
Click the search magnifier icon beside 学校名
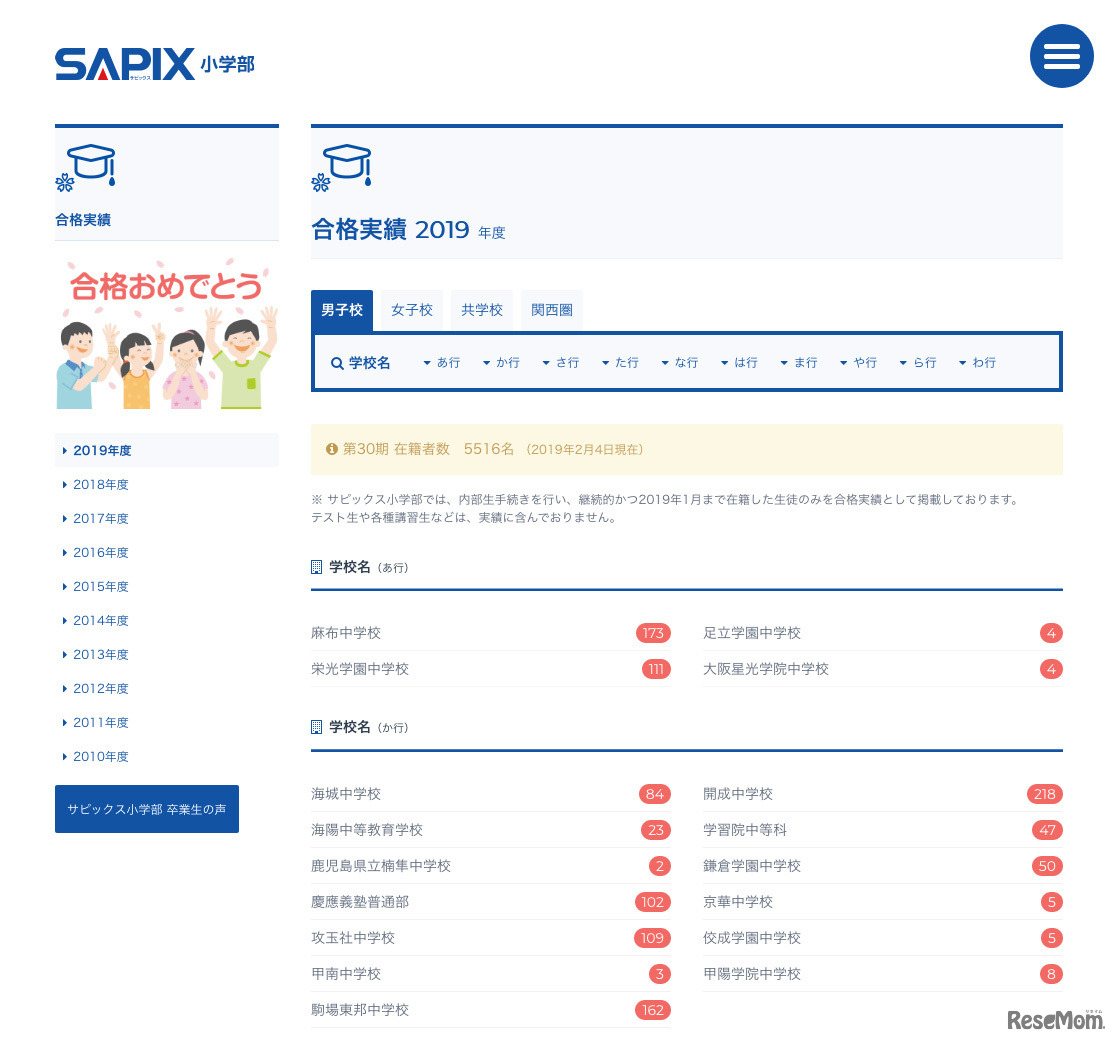click(x=337, y=363)
